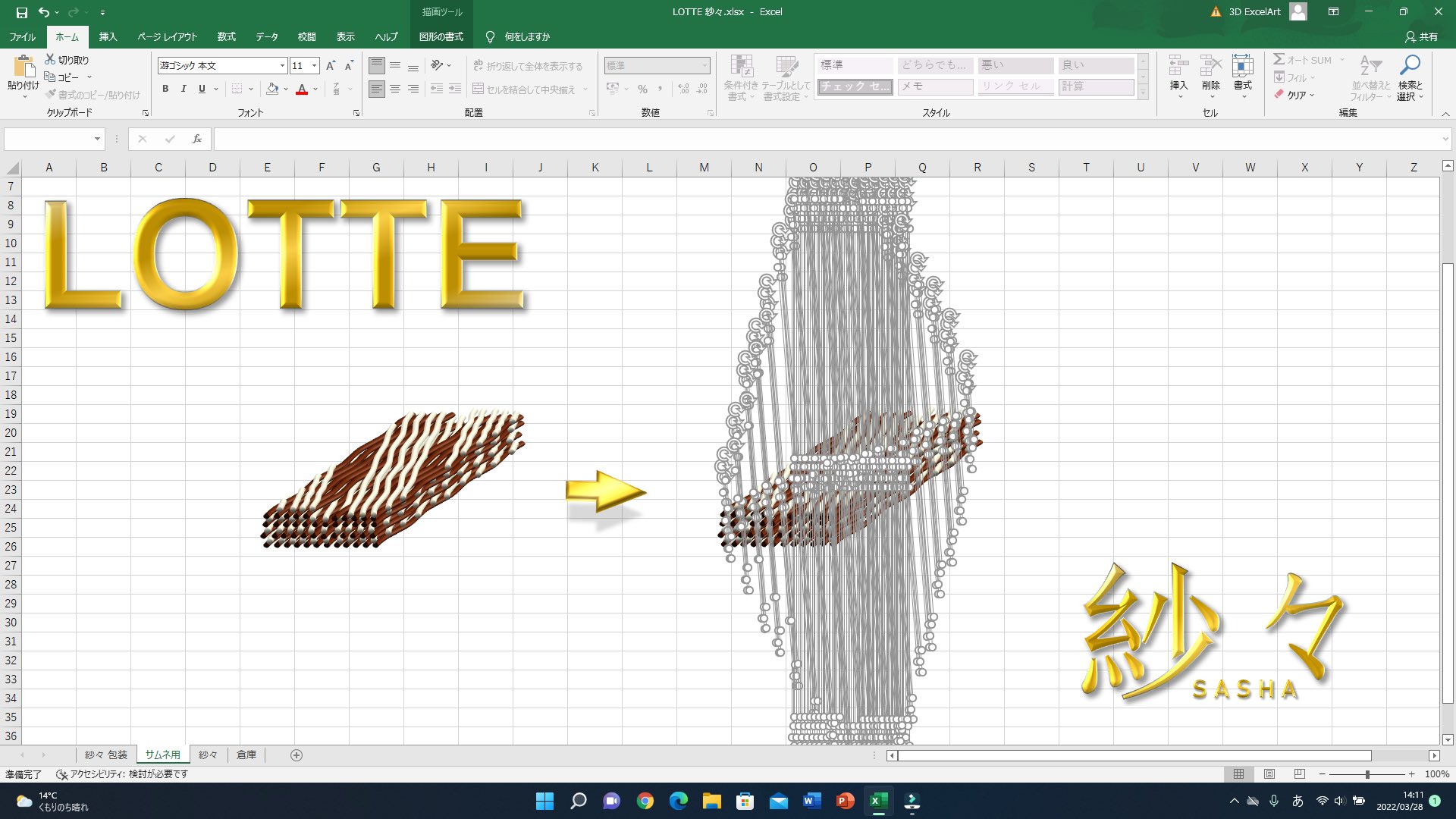
Task: Click the decrease indent icon
Action: 437,89
